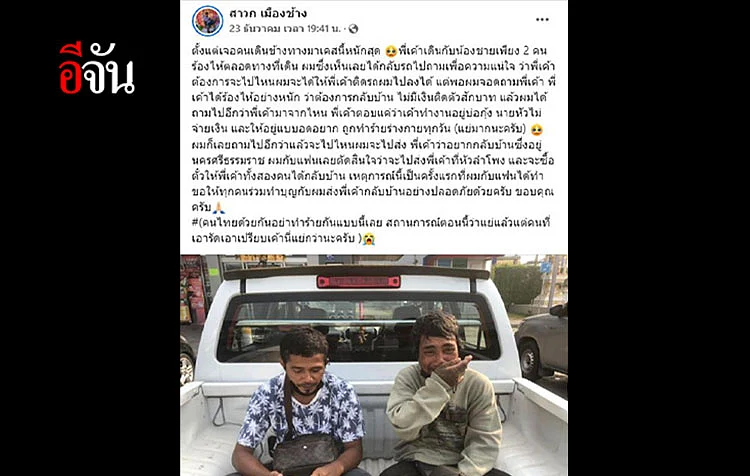Screen dimensions: 750x476
Task: Click the hashtag line starting #(คนไทยด้วยกัน
Action: coord(371,231)
